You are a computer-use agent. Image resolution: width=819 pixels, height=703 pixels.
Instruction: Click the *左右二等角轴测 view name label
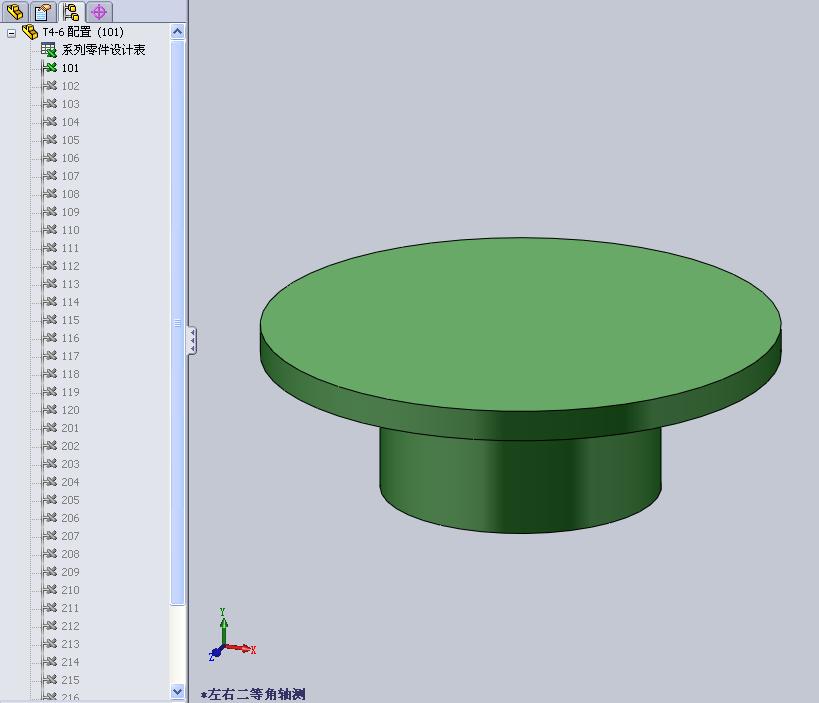(253, 694)
